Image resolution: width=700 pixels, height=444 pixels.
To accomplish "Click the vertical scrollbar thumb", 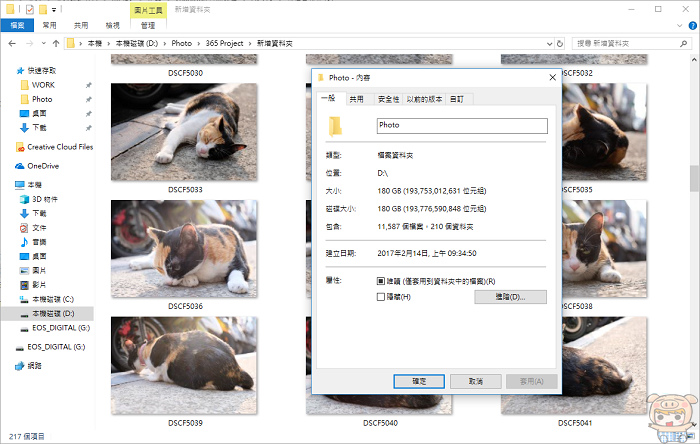I will pyautogui.click(x=694, y=178).
